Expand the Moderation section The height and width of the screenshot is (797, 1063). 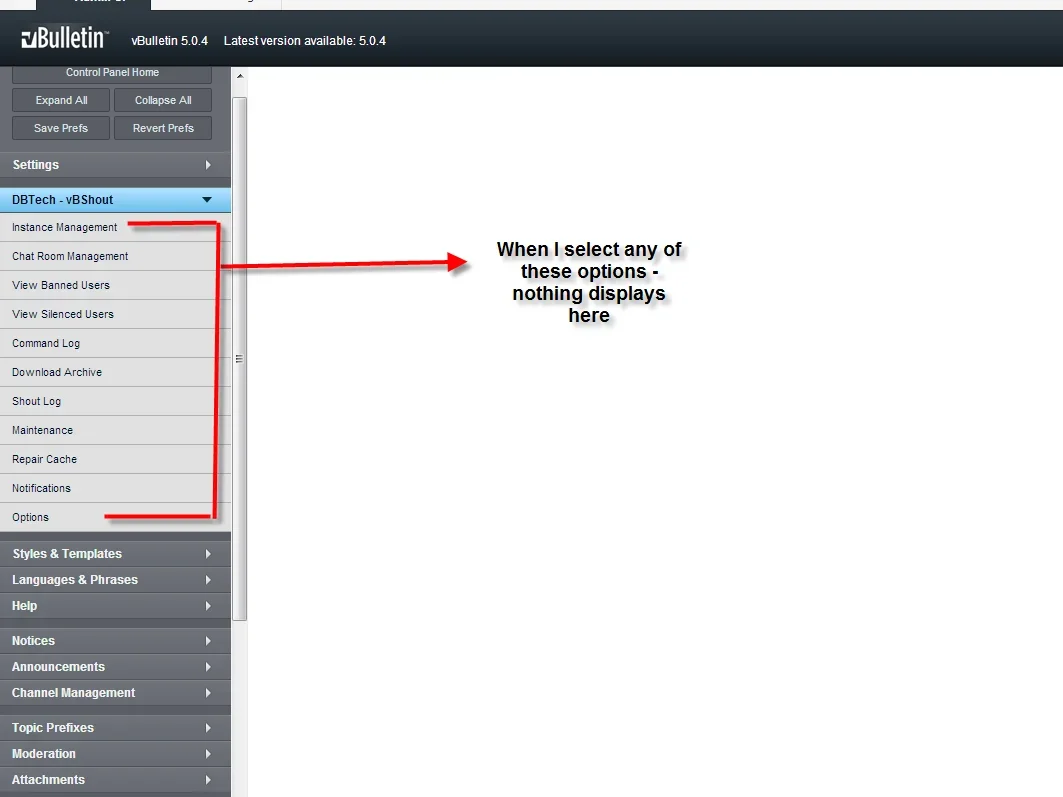(x=115, y=754)
